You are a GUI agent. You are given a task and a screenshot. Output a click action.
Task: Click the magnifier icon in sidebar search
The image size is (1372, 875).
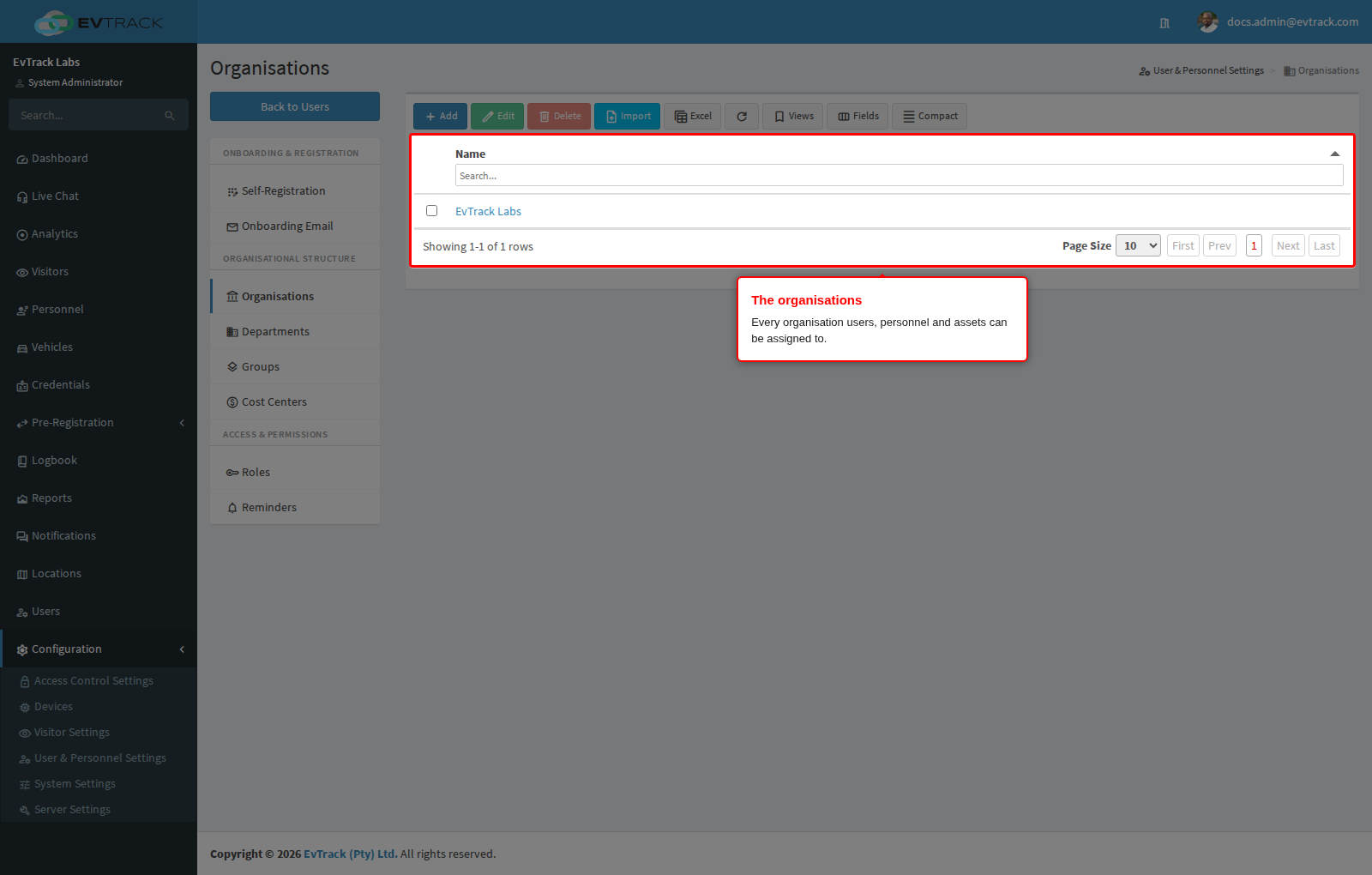(170, 116)
